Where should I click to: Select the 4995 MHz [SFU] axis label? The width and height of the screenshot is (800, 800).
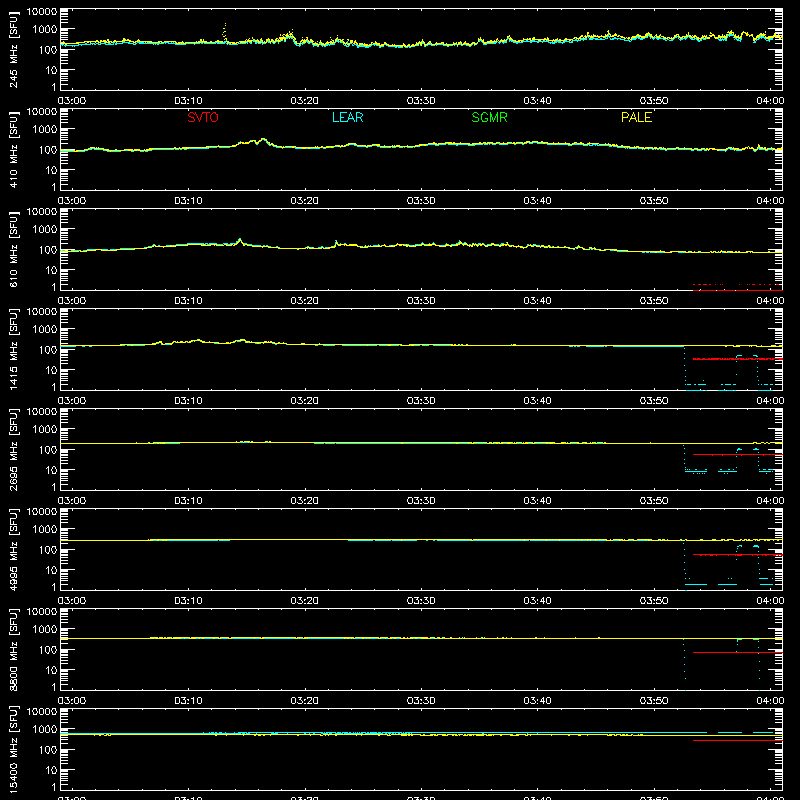[13, 549]
